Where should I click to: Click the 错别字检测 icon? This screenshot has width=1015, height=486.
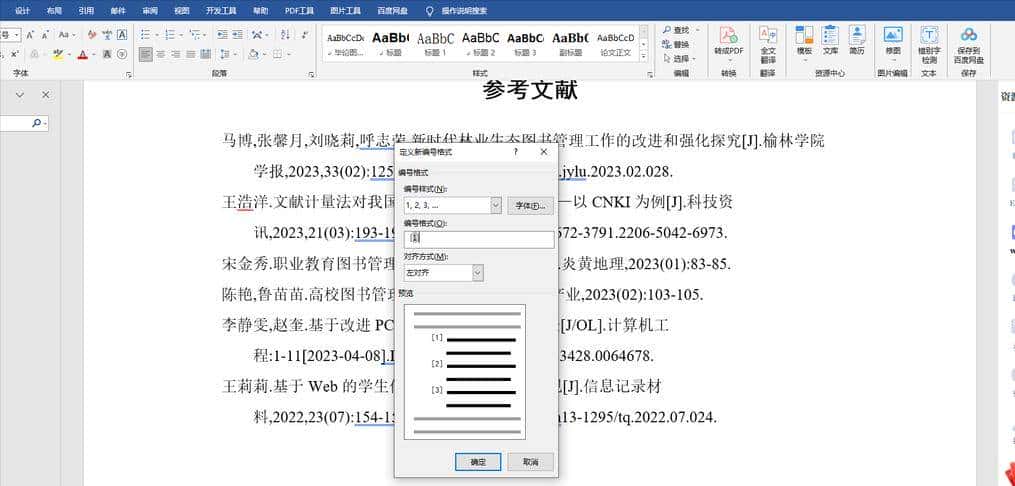click(x=929, y=44)
